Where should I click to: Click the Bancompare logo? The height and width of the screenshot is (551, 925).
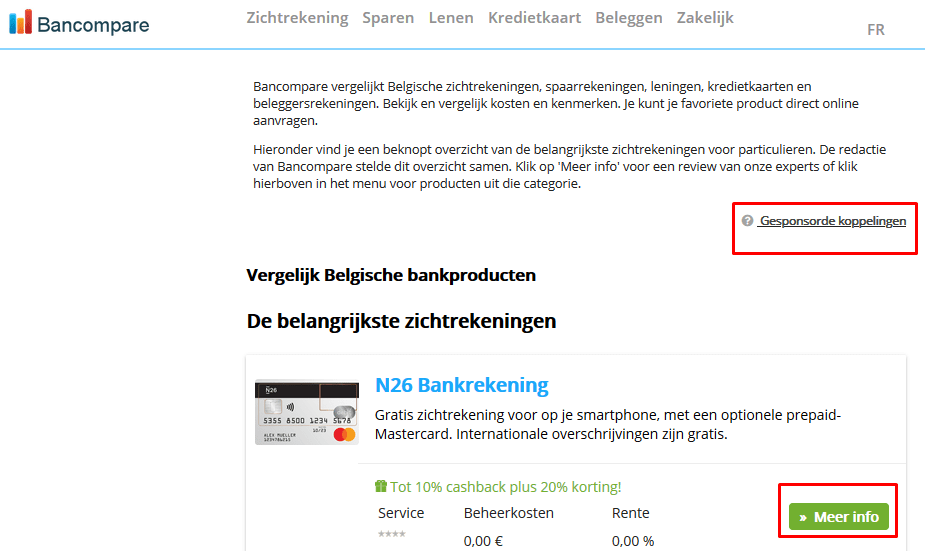(79, 24)
